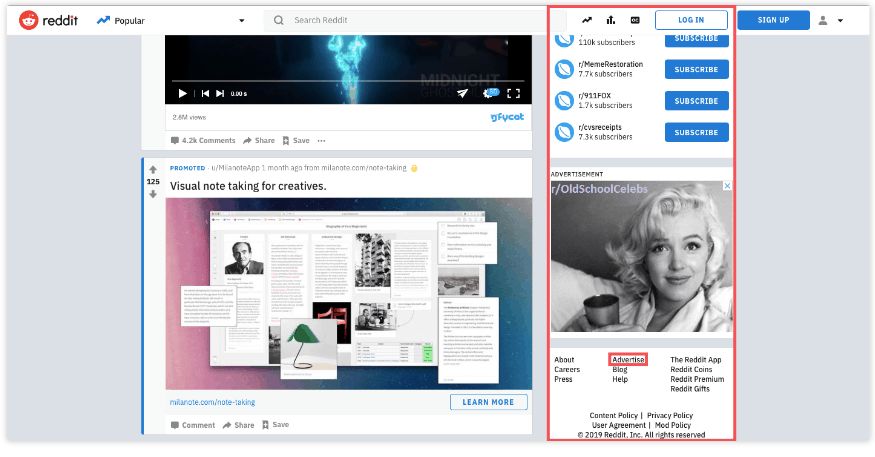The height and width of the screenshot is (457, 875).
Task: Click the video share paper-plane icon
Action: (463, 93)
